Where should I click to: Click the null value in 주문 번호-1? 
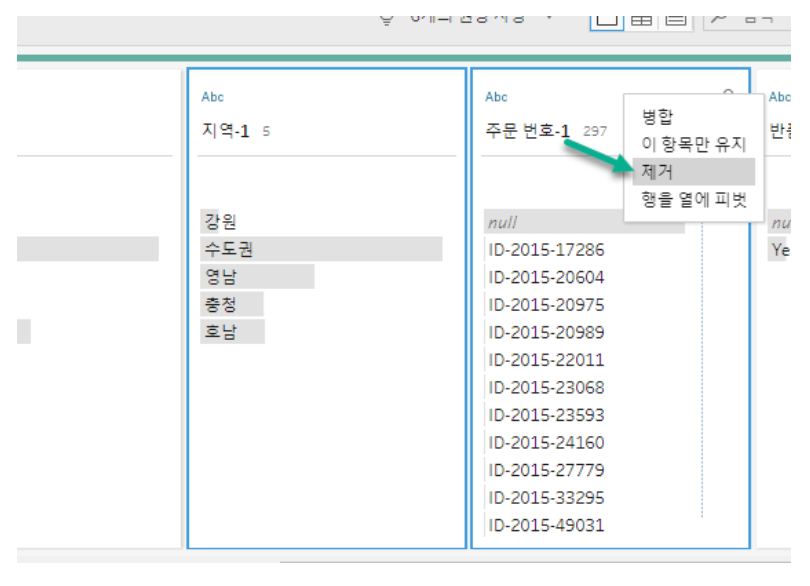(x=502, y=222)
